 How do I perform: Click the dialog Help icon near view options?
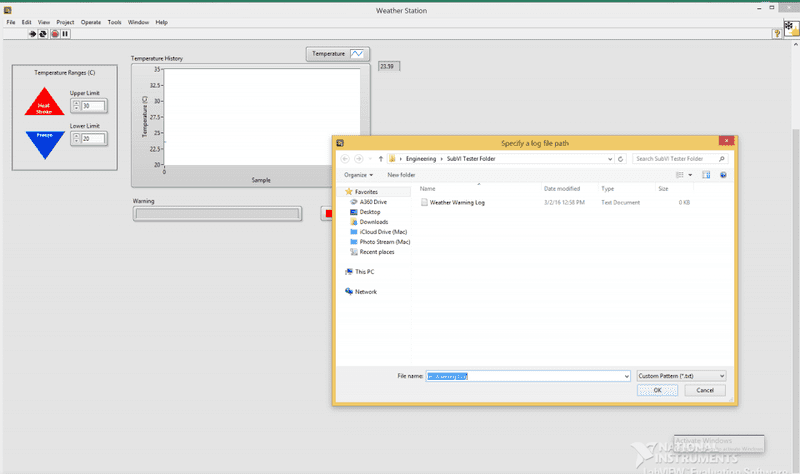(x=723, y=174)
